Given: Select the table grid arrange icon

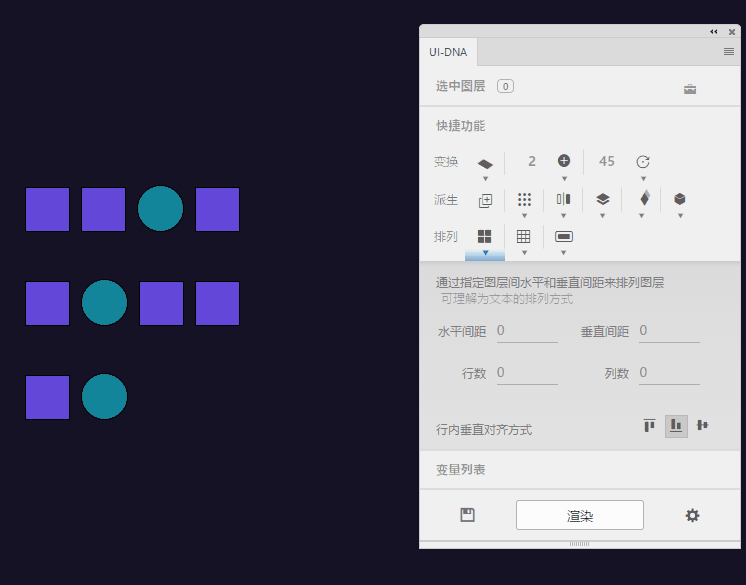Looking at the screenshot, I should 523,236.
